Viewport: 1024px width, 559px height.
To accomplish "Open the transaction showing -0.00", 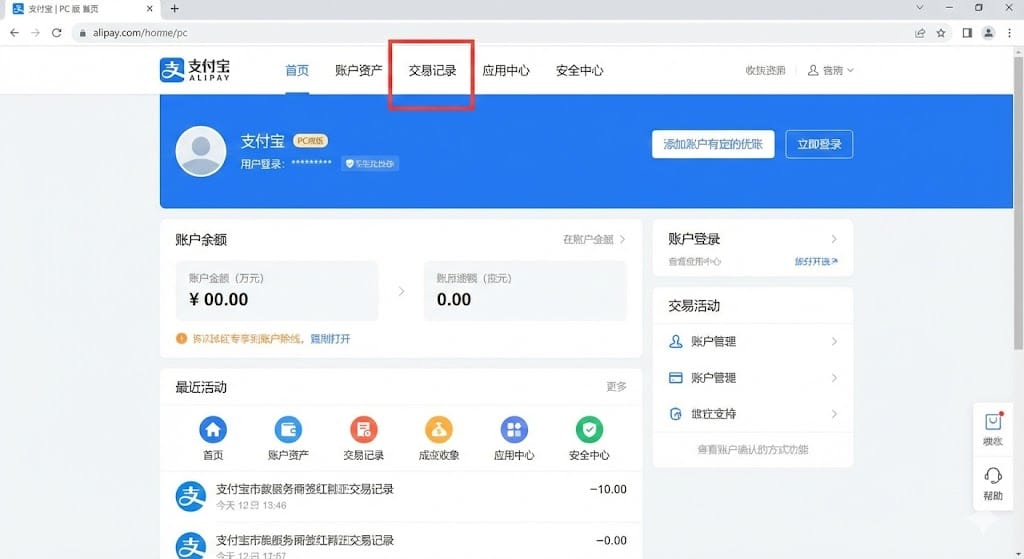I will pos(401,541).
